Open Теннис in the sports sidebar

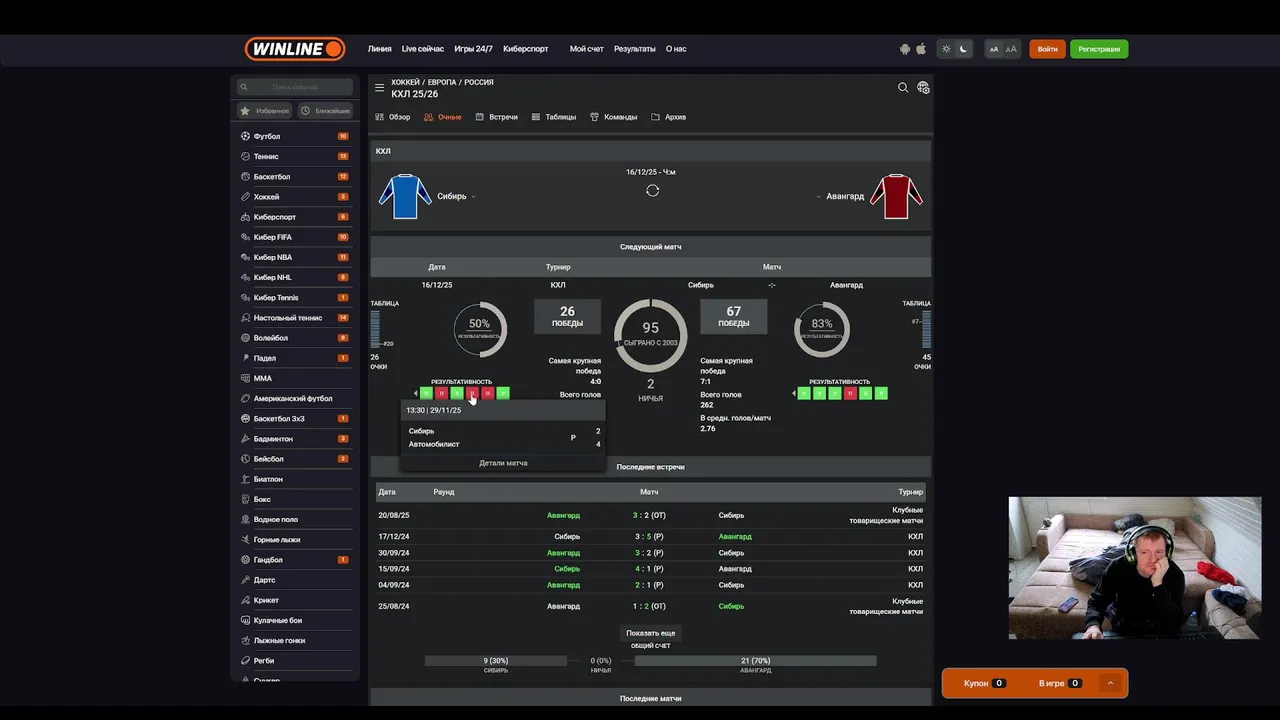click(x=295, y=156)
